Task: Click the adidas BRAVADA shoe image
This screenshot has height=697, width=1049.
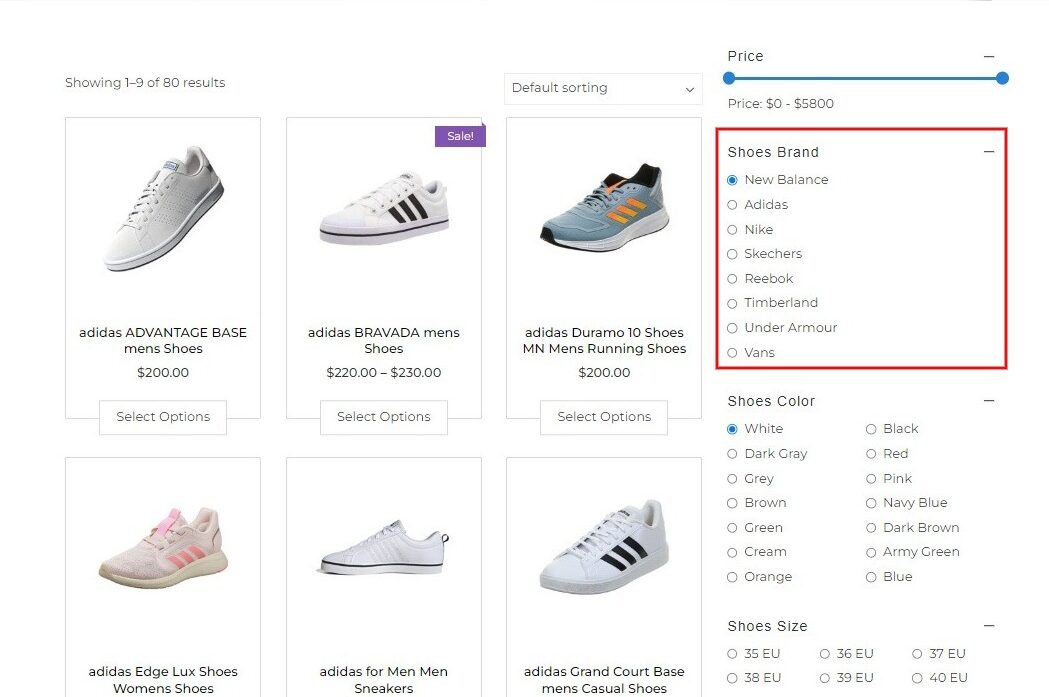Action: coord(383,208)
